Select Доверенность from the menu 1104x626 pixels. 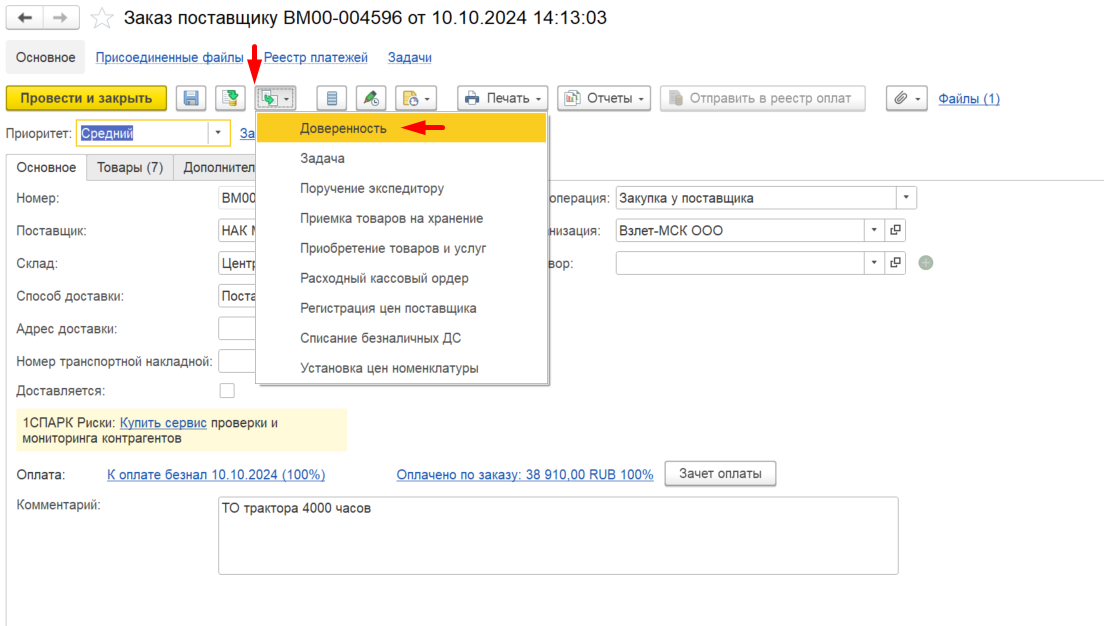(401, 128)
